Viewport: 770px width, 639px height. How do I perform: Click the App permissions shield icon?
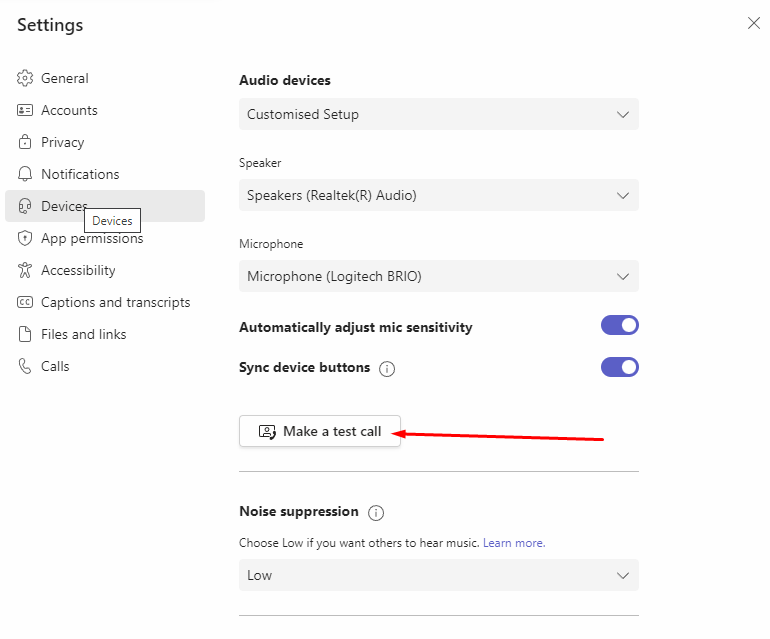point(25,238)
